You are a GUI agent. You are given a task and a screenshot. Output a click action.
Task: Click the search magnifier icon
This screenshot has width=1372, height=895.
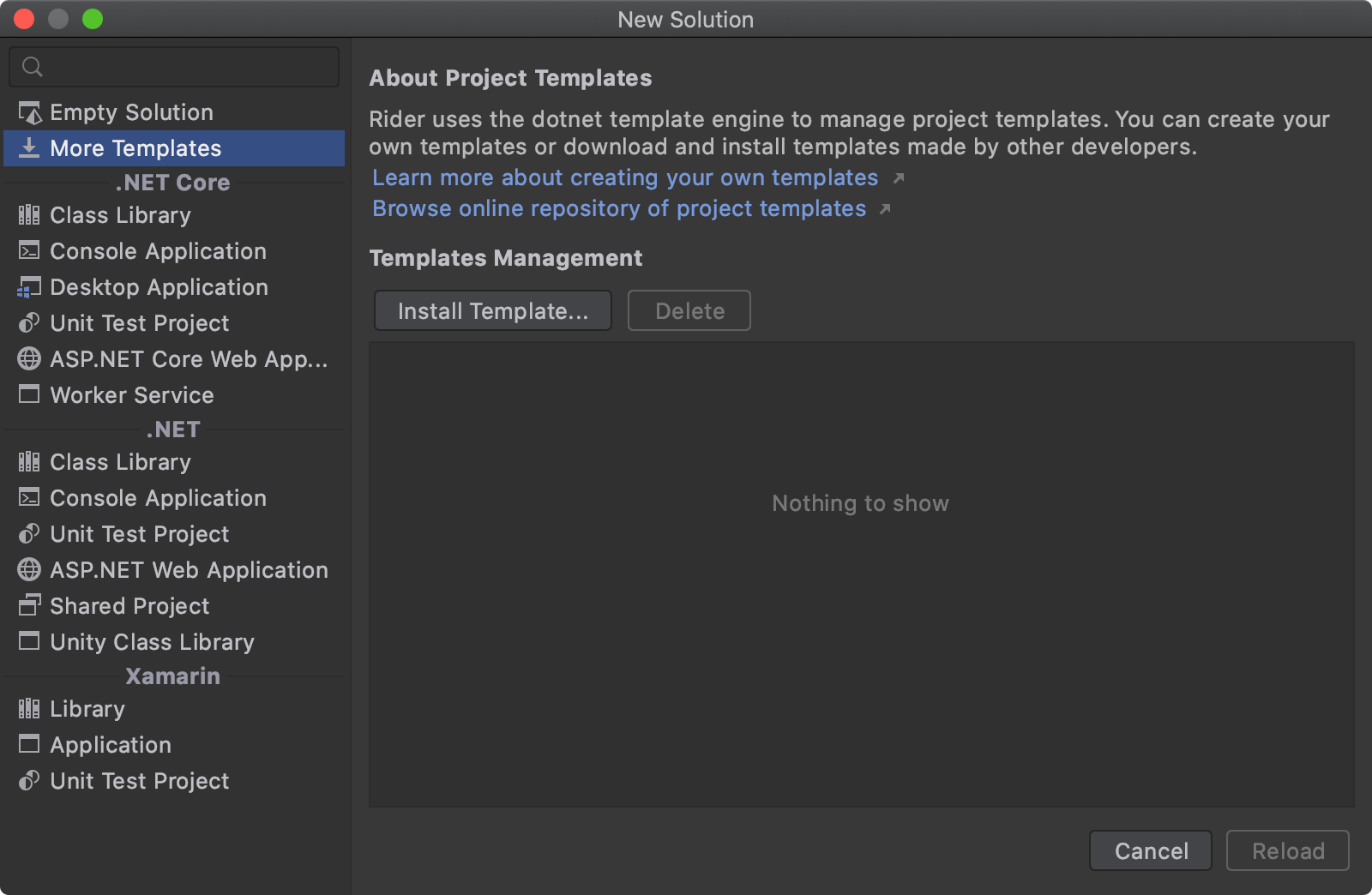click(x=33, y=67)
